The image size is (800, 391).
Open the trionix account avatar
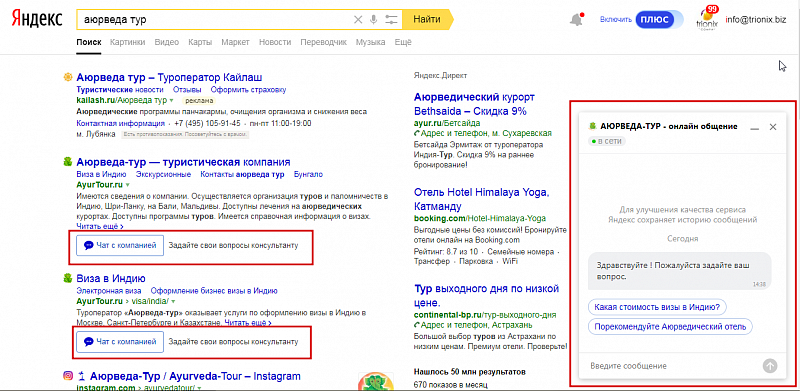(707, 20)
